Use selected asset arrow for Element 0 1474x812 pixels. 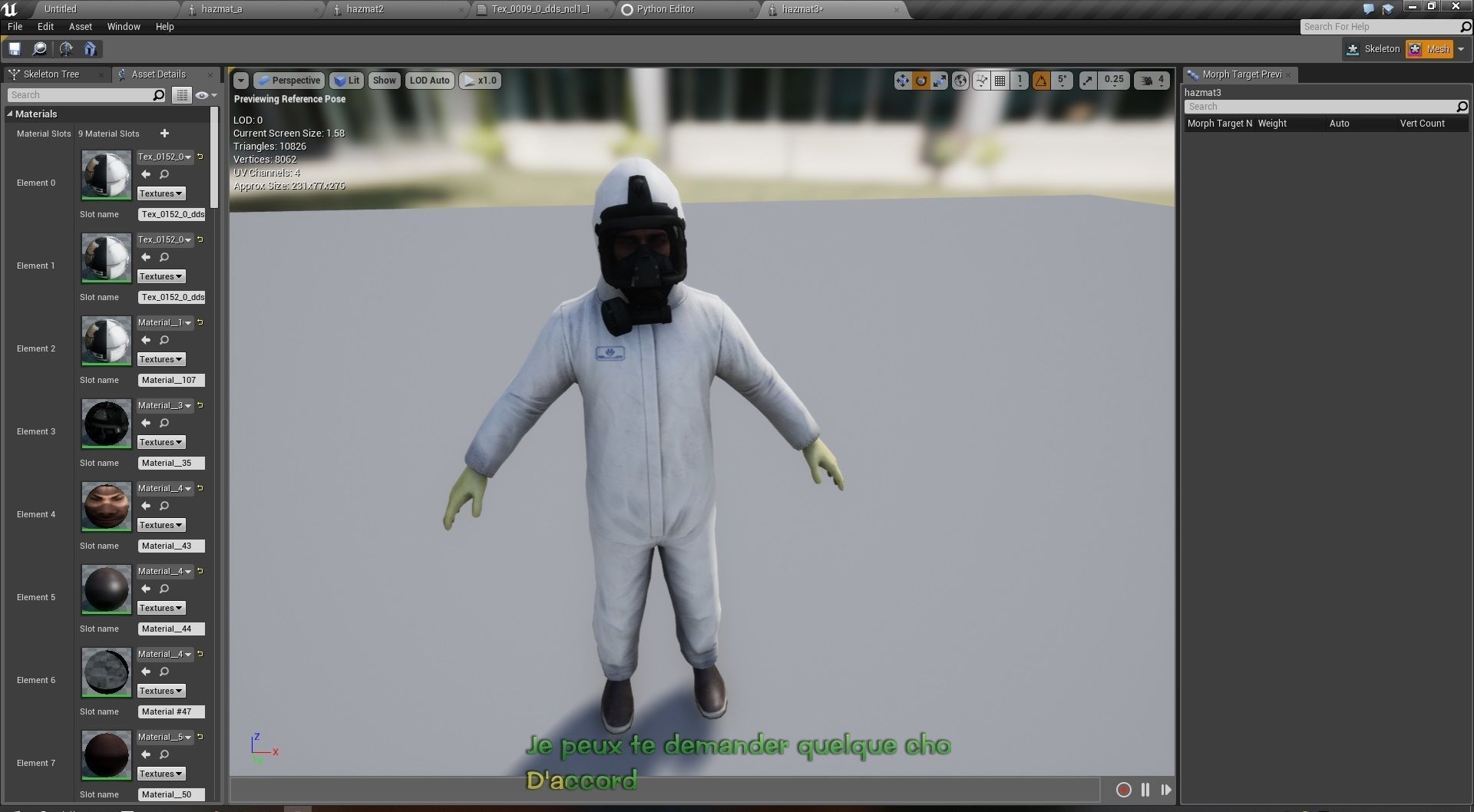click(145, 175)
